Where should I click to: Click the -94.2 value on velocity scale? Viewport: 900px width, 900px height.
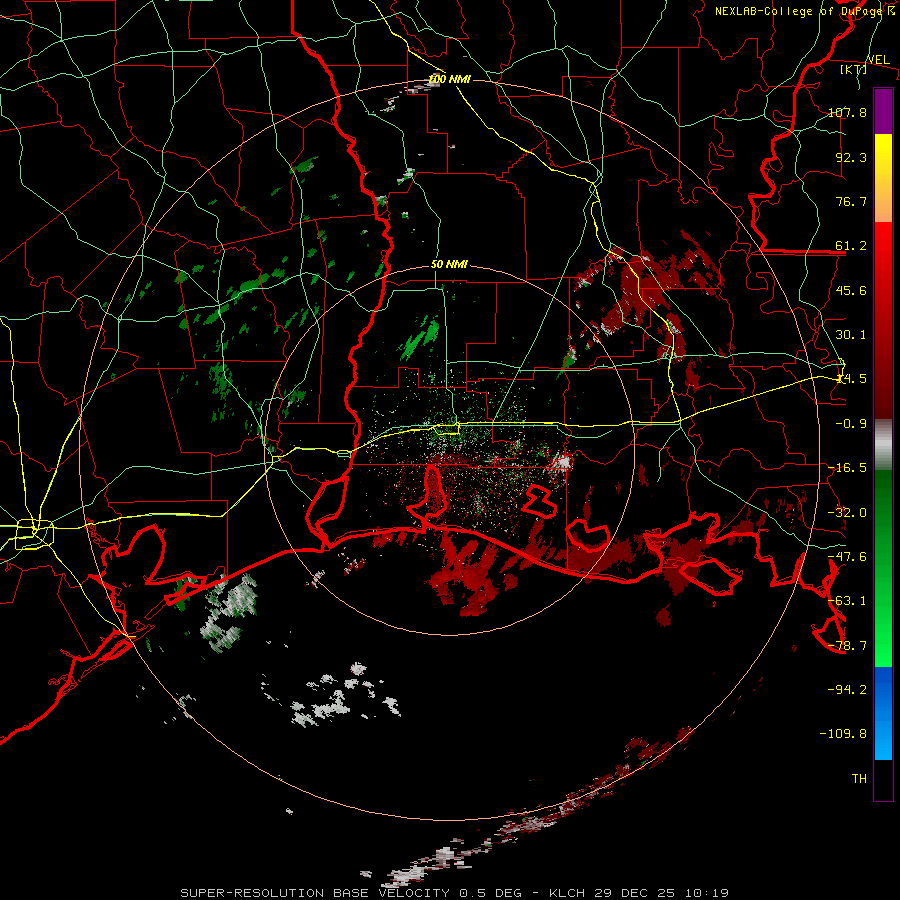(847, 690)
